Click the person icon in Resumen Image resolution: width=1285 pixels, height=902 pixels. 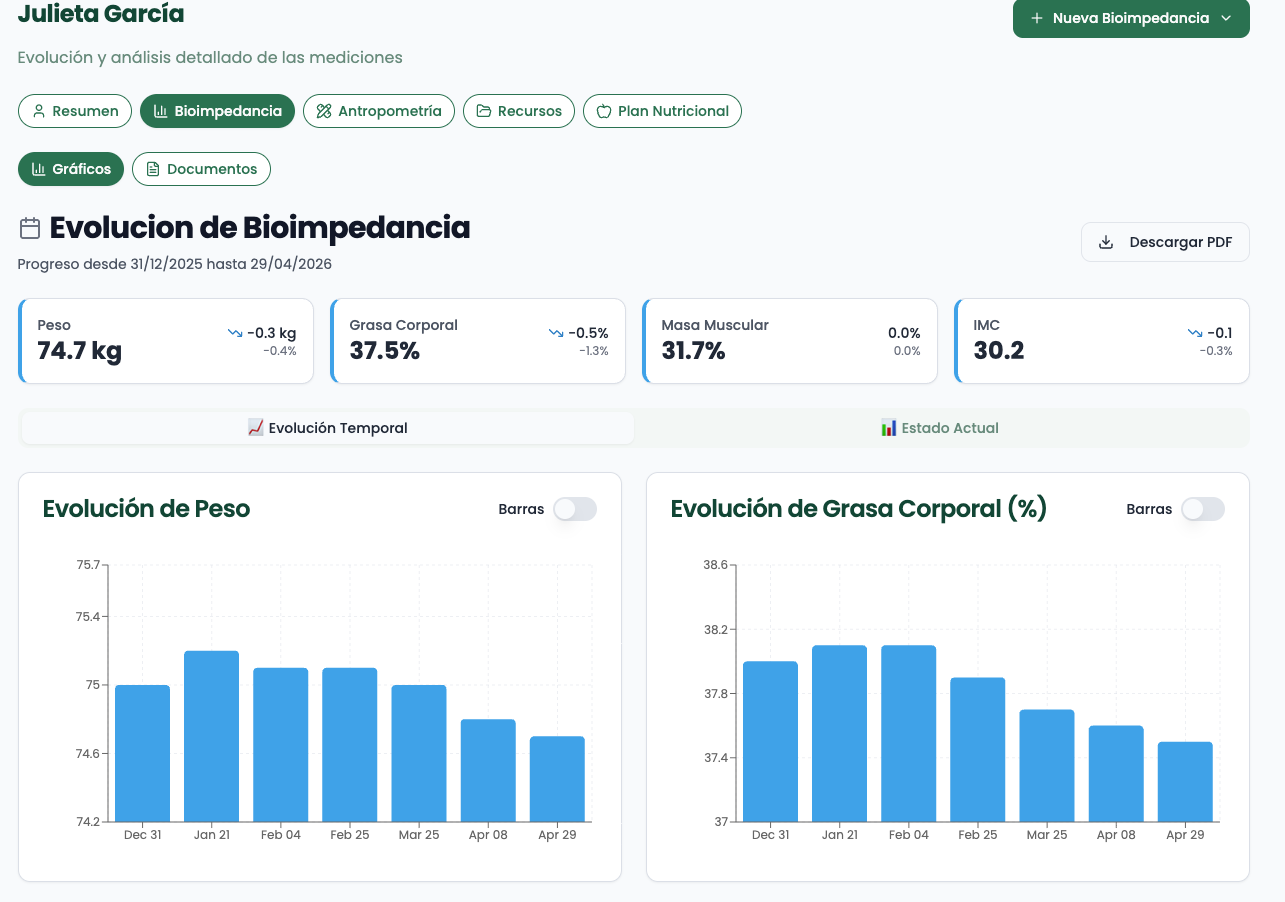coord(39,111)
